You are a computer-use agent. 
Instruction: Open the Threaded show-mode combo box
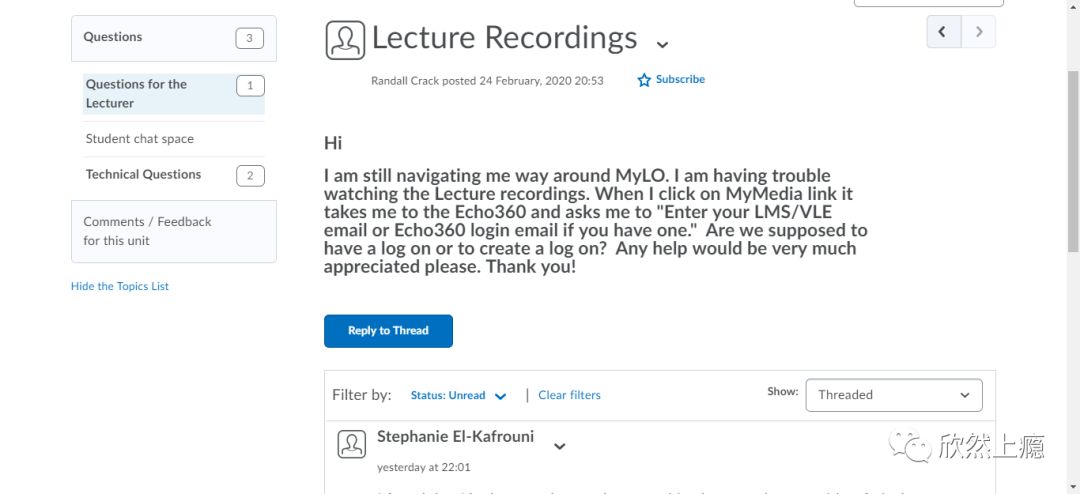coord(894,395)
